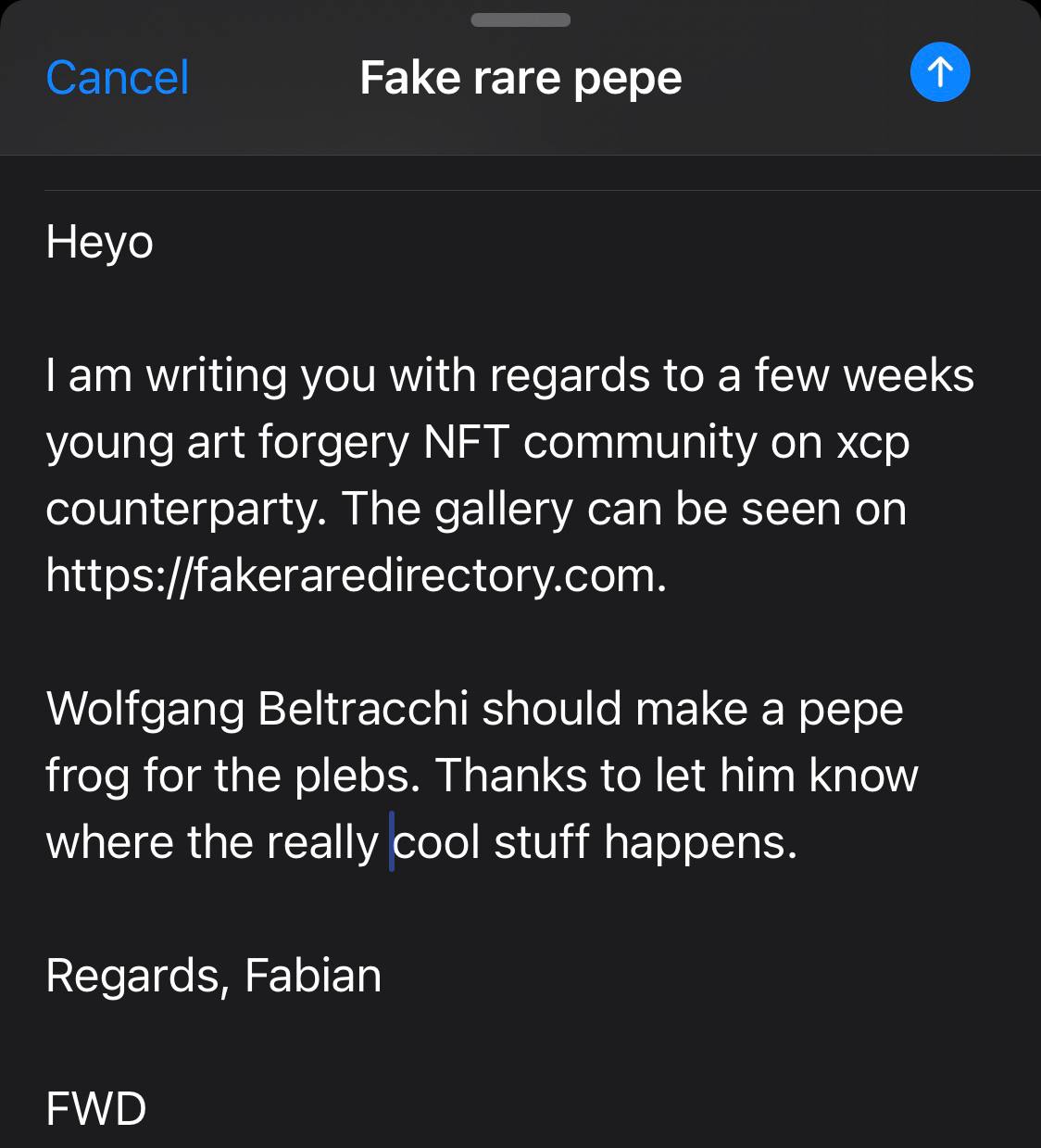1041x1148 pixels.
Task: Click the word "xcp" in the body
Action: pos(873,444)
